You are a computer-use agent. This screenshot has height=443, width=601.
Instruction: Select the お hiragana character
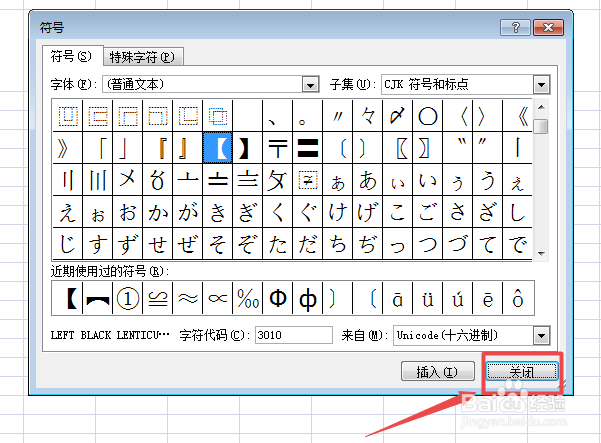(127, 212)
